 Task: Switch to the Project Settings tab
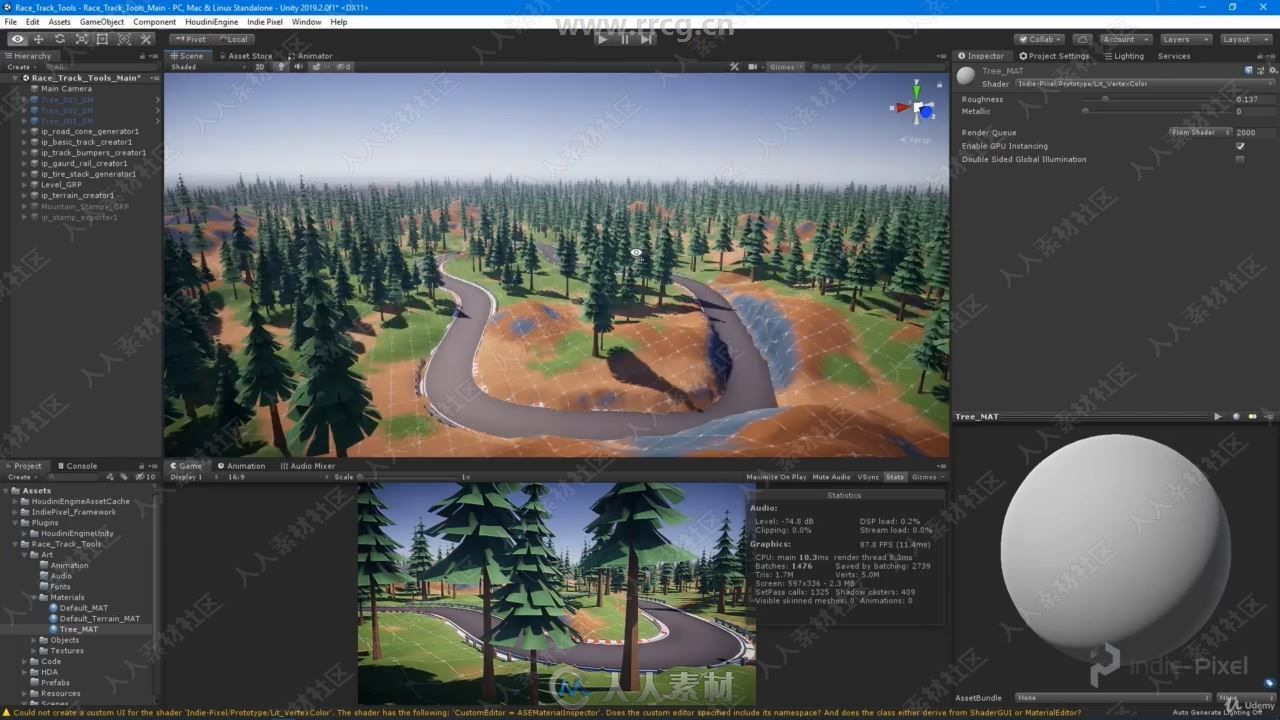1054,56
